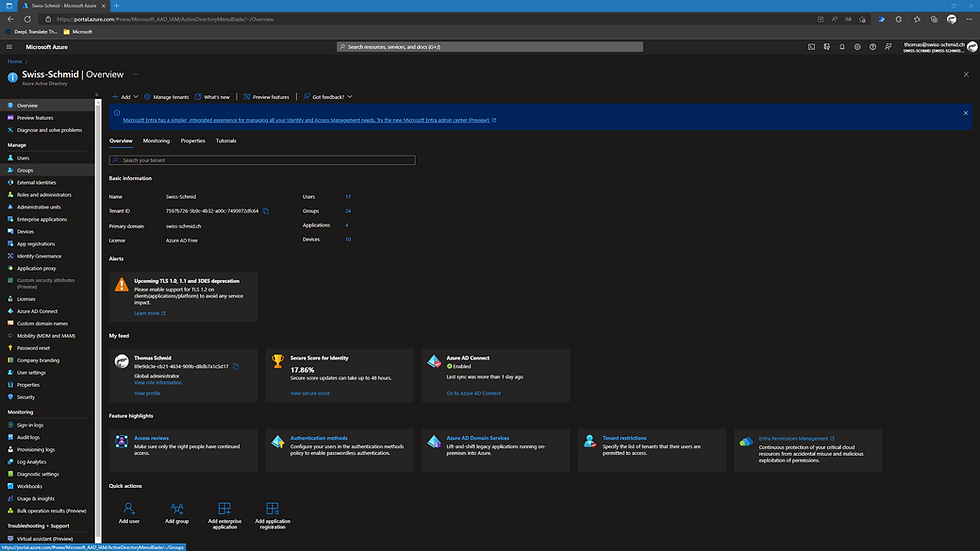Open Users in the Manage menu

coord(23,158)
